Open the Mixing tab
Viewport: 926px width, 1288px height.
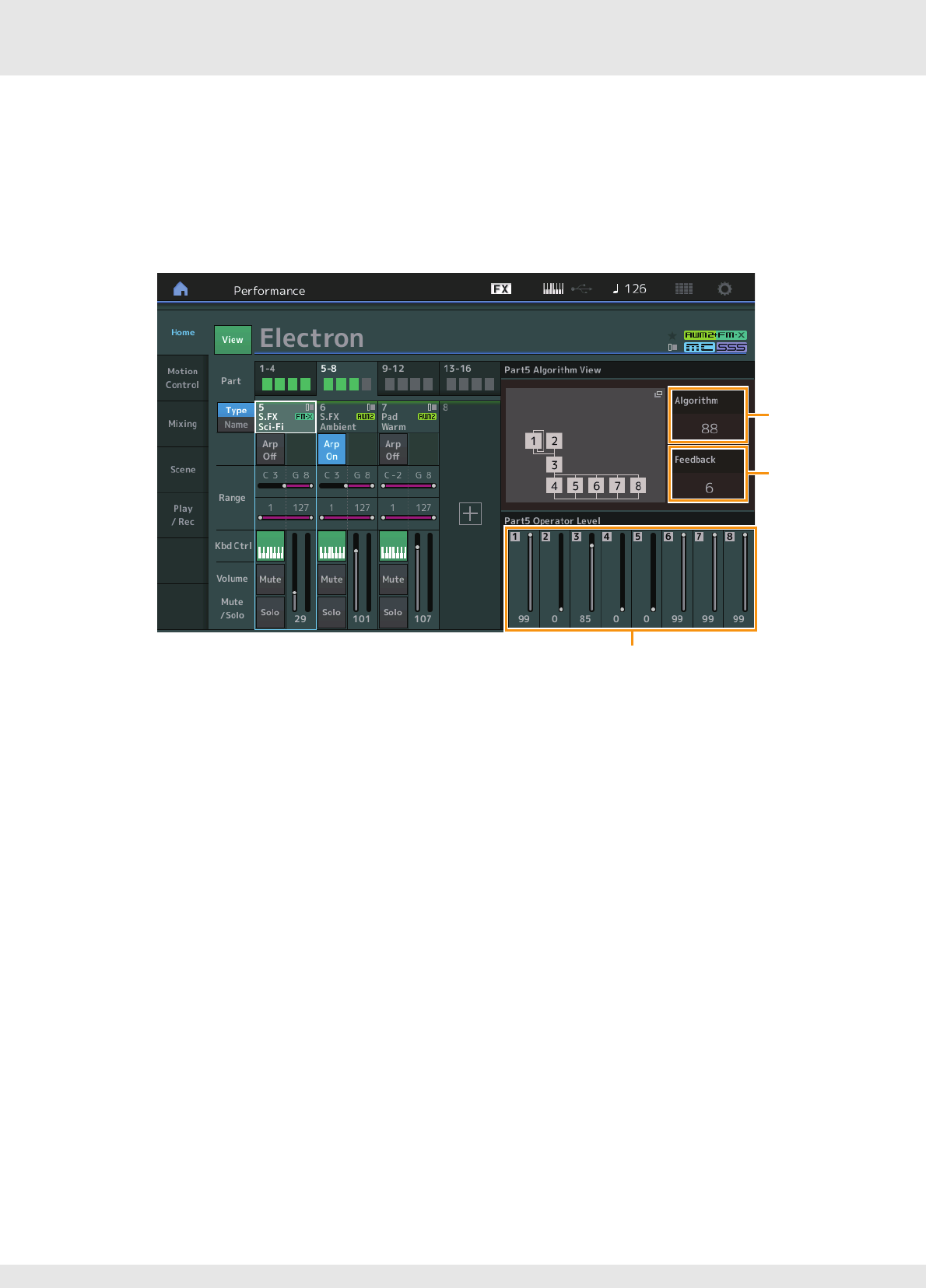[183, 424]
